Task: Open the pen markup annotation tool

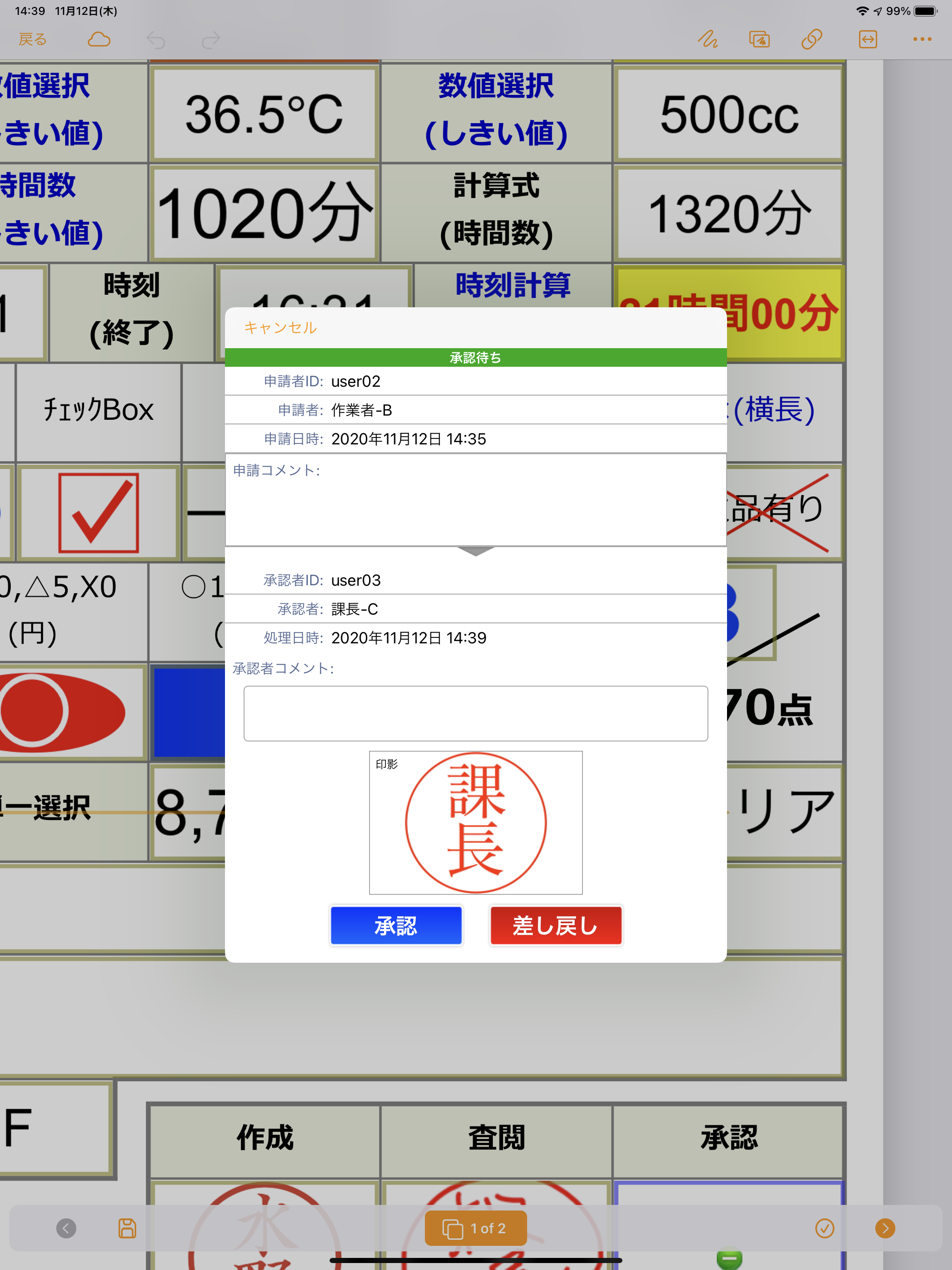Action: click(x=708, y=39)
